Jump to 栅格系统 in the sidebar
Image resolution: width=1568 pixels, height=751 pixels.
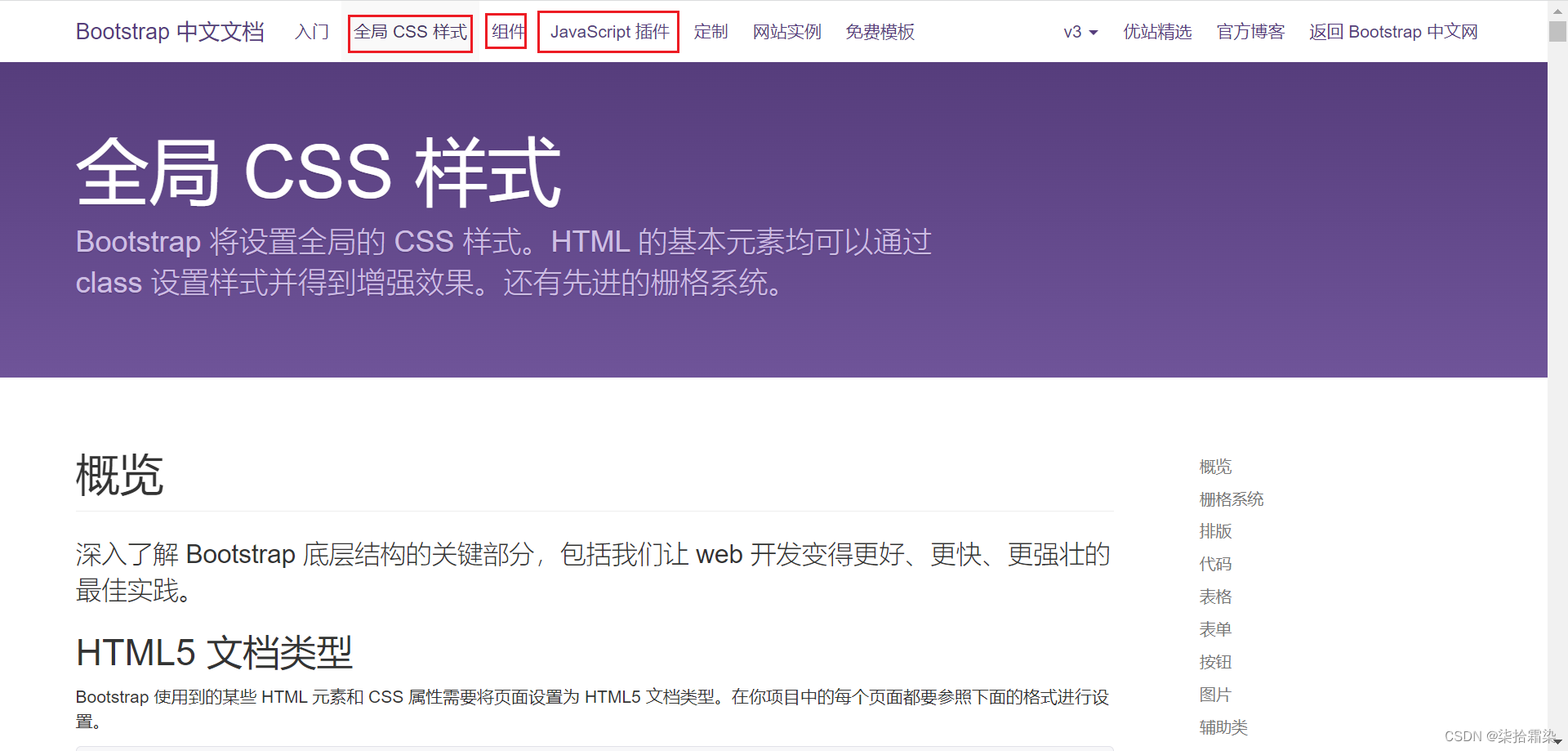coord(1231,499)
